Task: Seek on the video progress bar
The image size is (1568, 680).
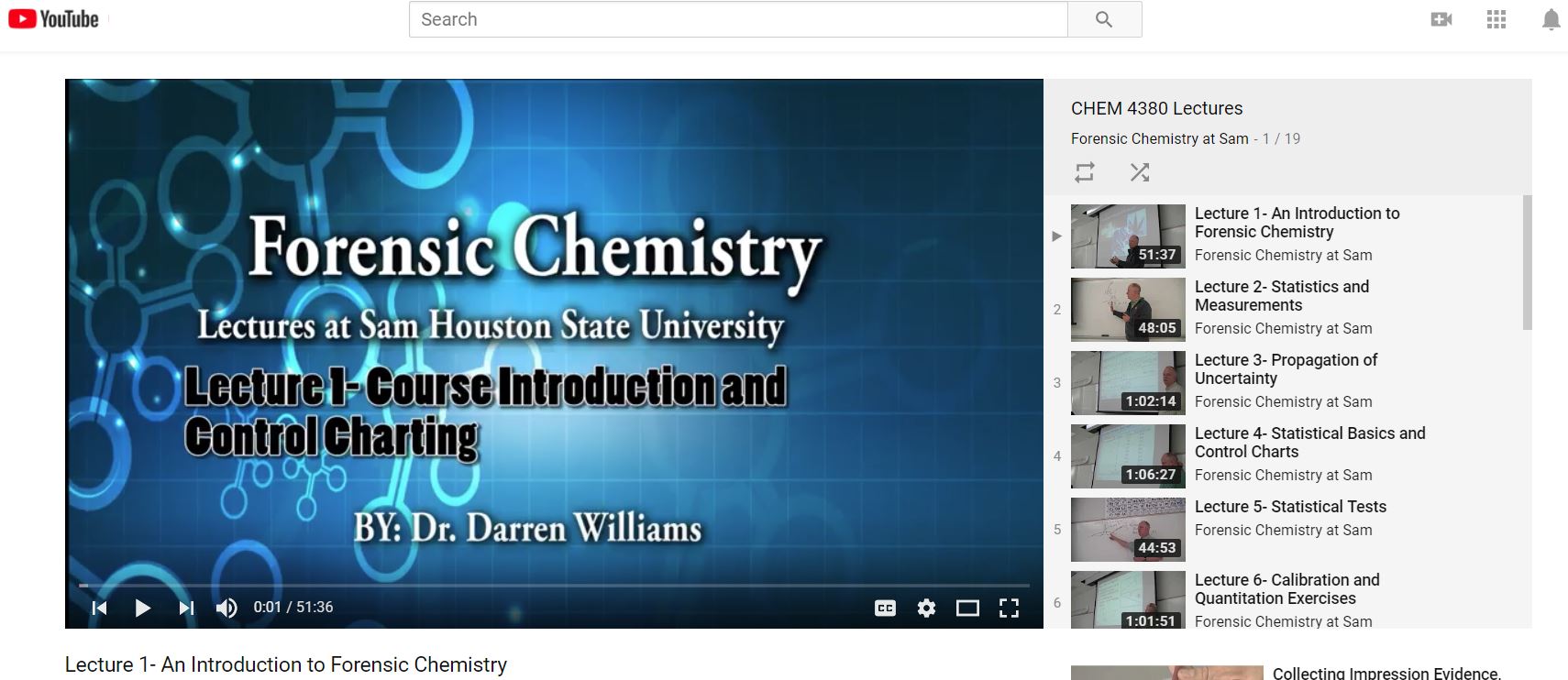Action: point(554,585)
